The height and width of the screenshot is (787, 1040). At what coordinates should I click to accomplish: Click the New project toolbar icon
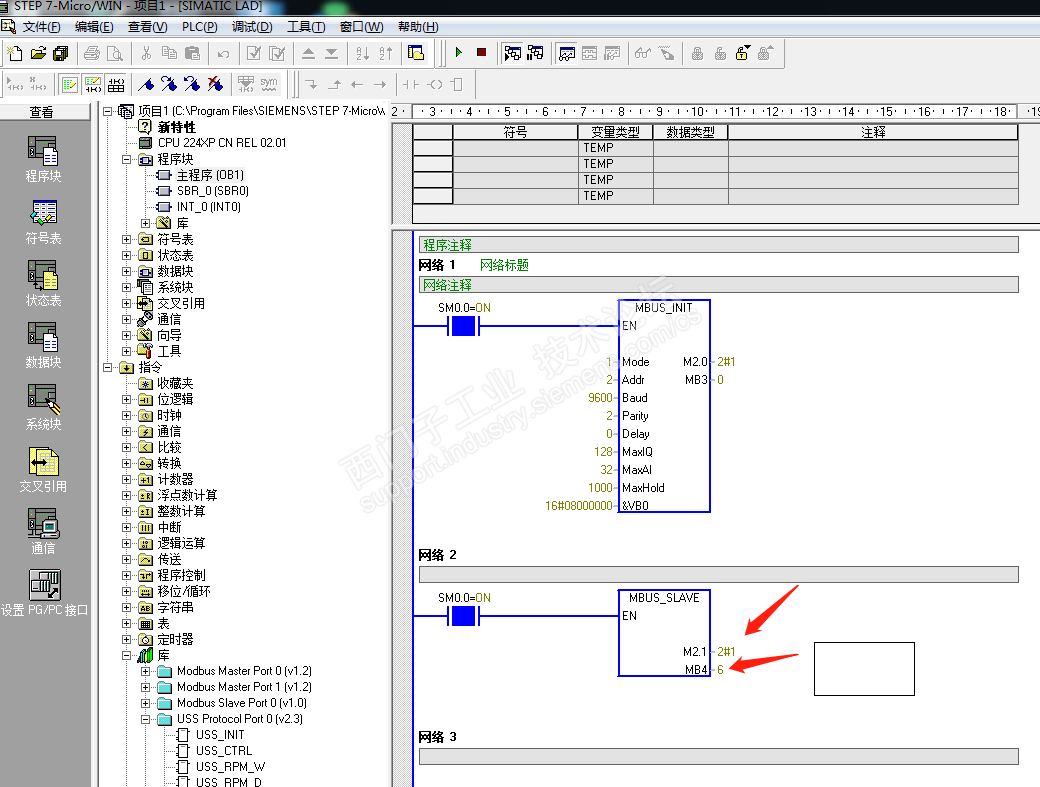coord(15,53)
